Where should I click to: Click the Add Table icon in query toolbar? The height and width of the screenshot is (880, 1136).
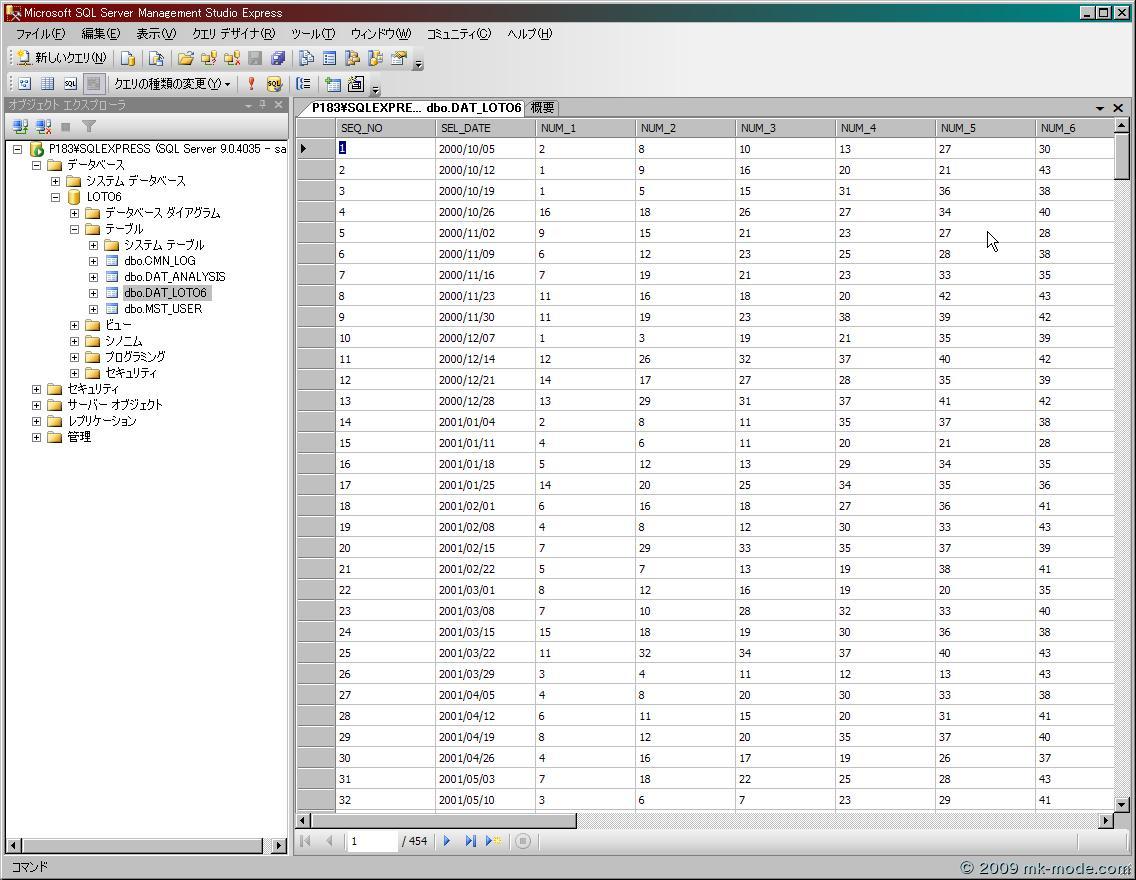(x=332, y=84)
